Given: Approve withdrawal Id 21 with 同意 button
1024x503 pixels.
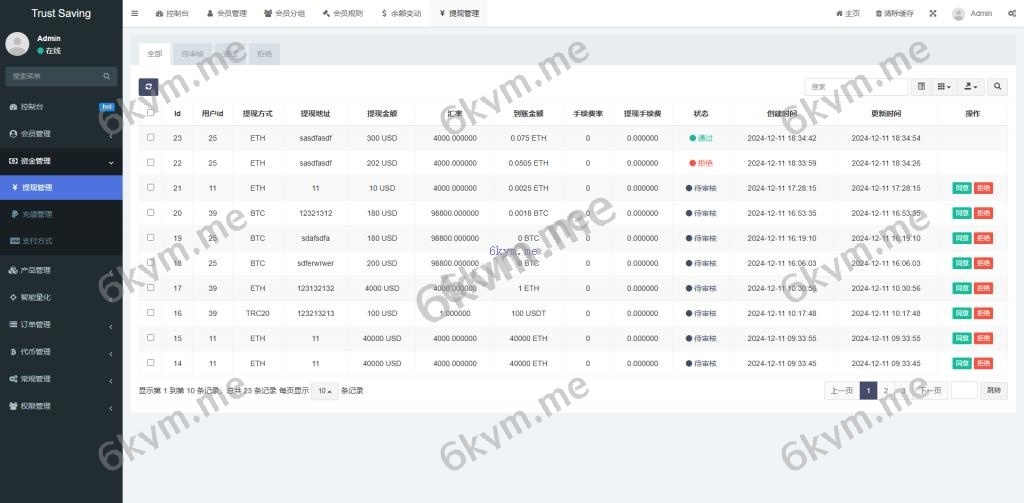Looking at the screenshot, I should (x=962, y=188).
